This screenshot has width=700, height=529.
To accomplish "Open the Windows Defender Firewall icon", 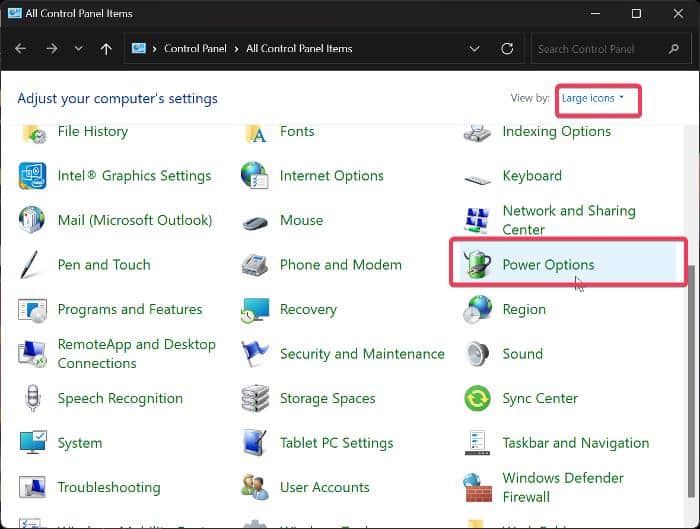I will [477, 487].
